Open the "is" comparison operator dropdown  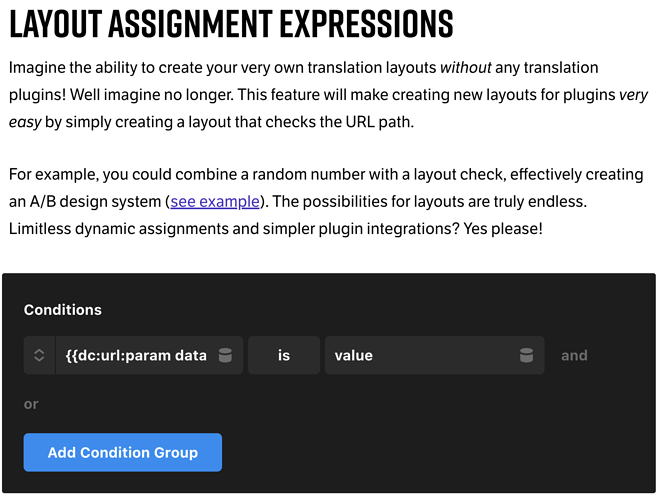(x=284, y=355)
